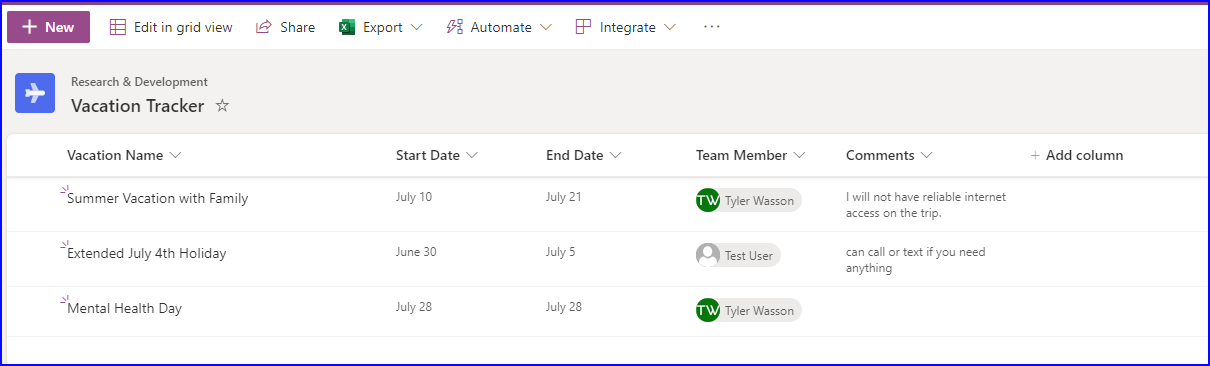Click the Integrate icon
This screenshot has height=366, width=1210.
[583, 27]
